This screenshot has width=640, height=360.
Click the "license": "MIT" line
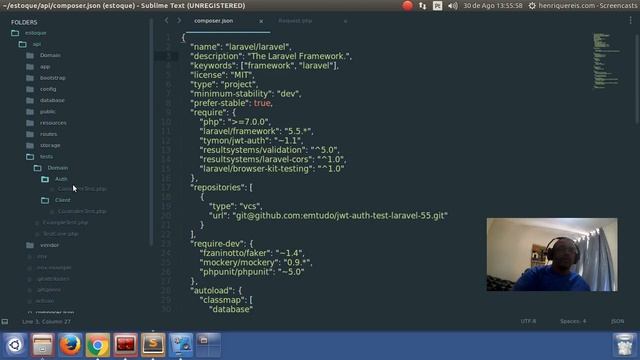222,75
